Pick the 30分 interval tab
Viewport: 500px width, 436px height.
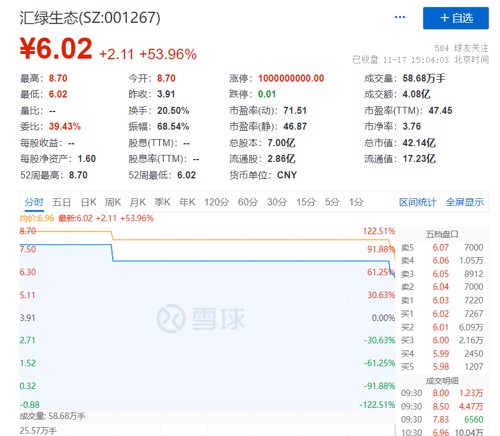point(277,202)
